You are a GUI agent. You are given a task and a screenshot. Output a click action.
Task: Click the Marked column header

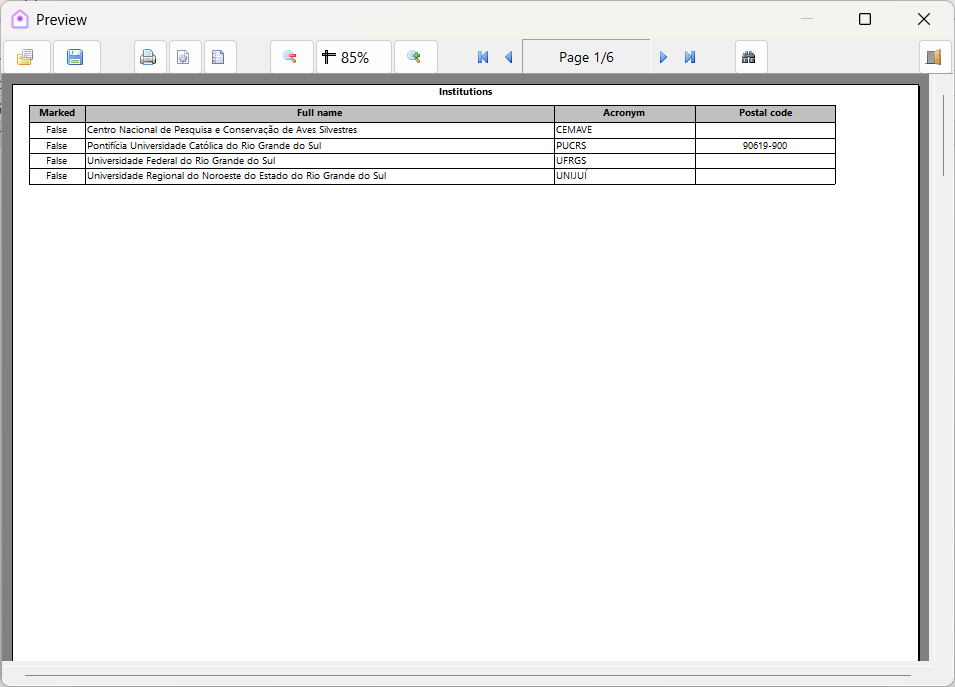coord(57,113)
